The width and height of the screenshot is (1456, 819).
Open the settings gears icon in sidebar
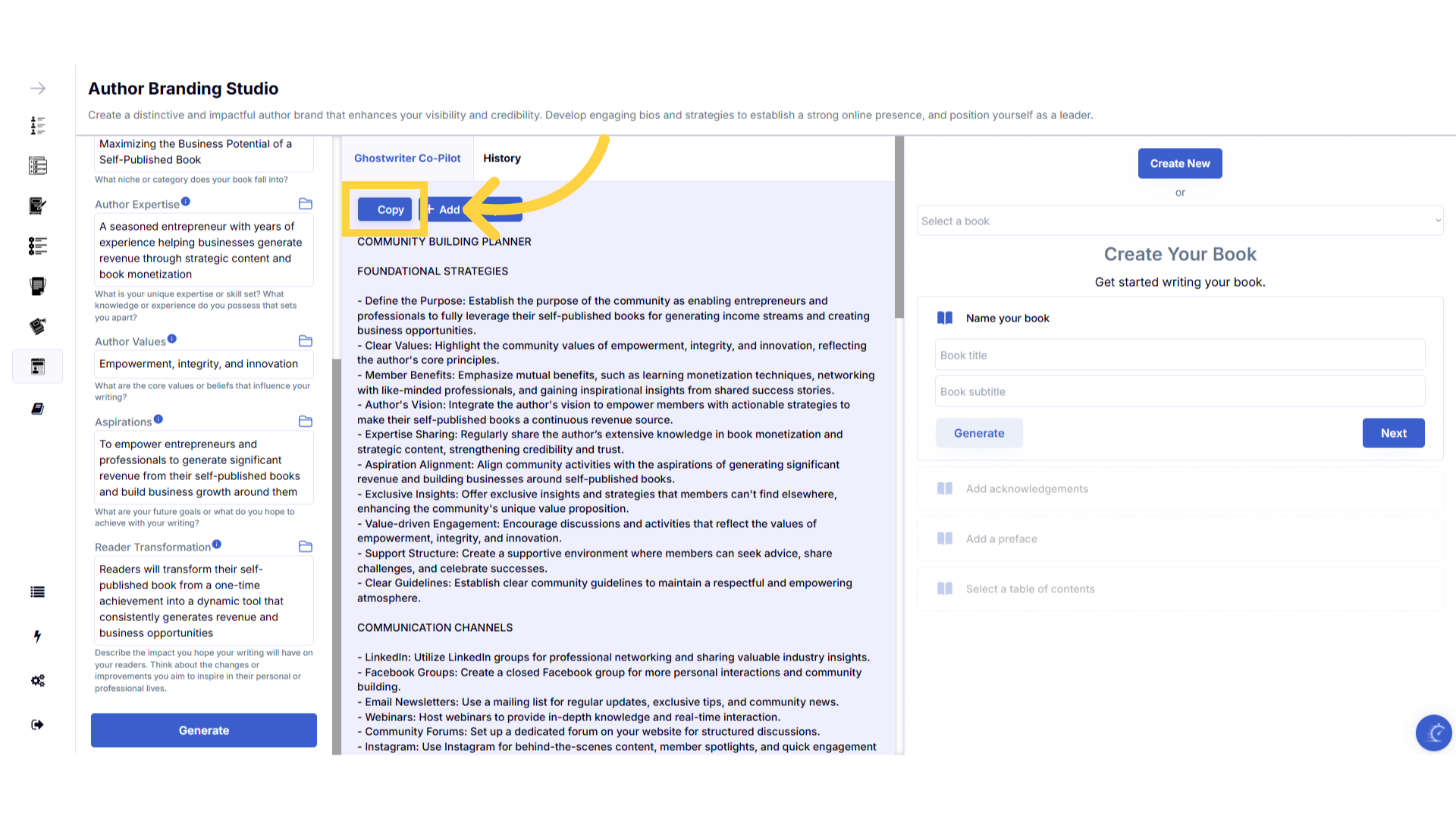(38, 680)
